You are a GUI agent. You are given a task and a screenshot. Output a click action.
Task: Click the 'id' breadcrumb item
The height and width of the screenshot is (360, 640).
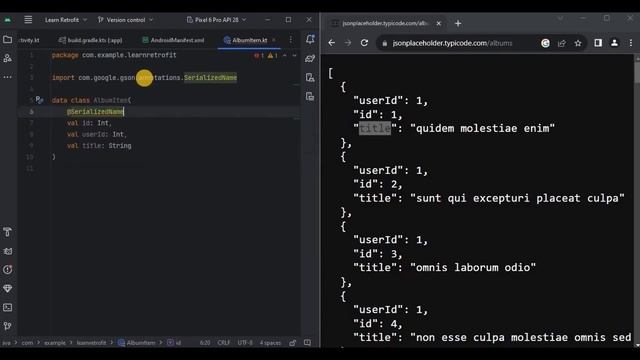click(174, 343)
